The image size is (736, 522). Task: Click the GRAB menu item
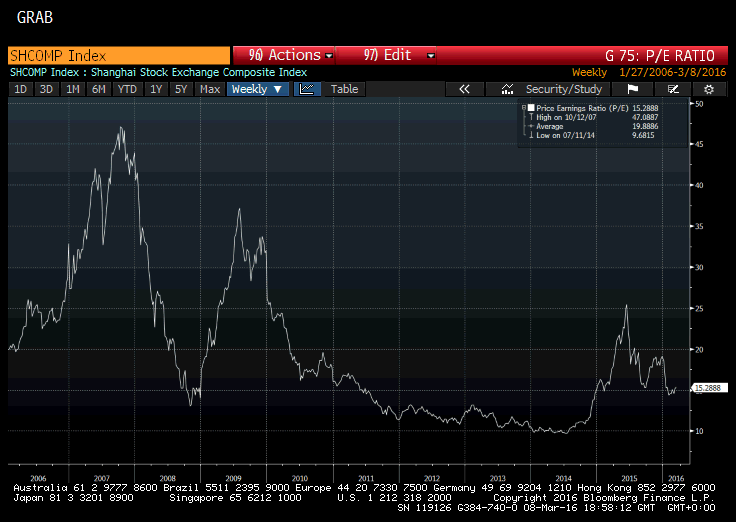(35, 18)
